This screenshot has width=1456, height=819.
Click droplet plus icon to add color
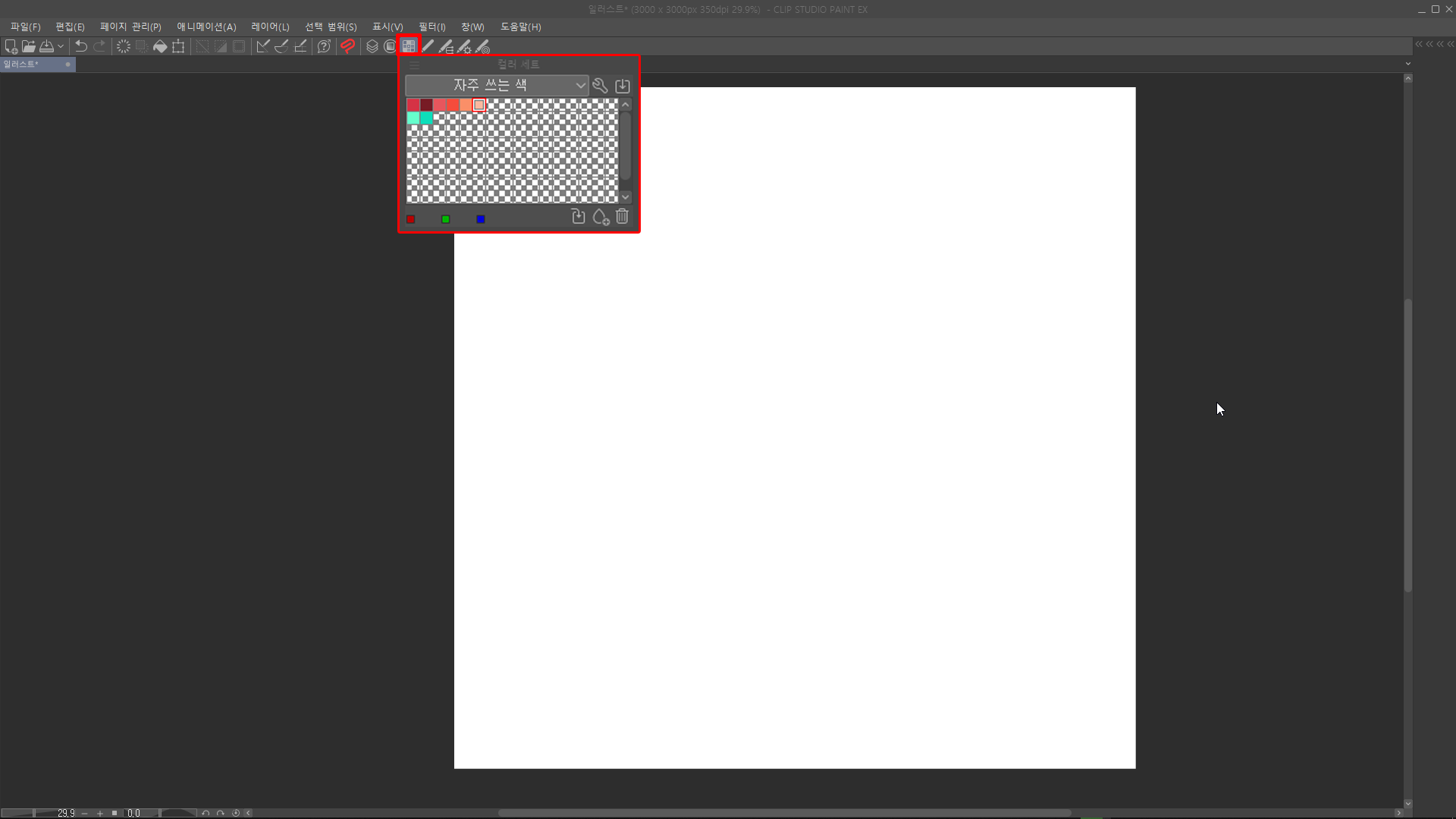(x=601, y=218)
